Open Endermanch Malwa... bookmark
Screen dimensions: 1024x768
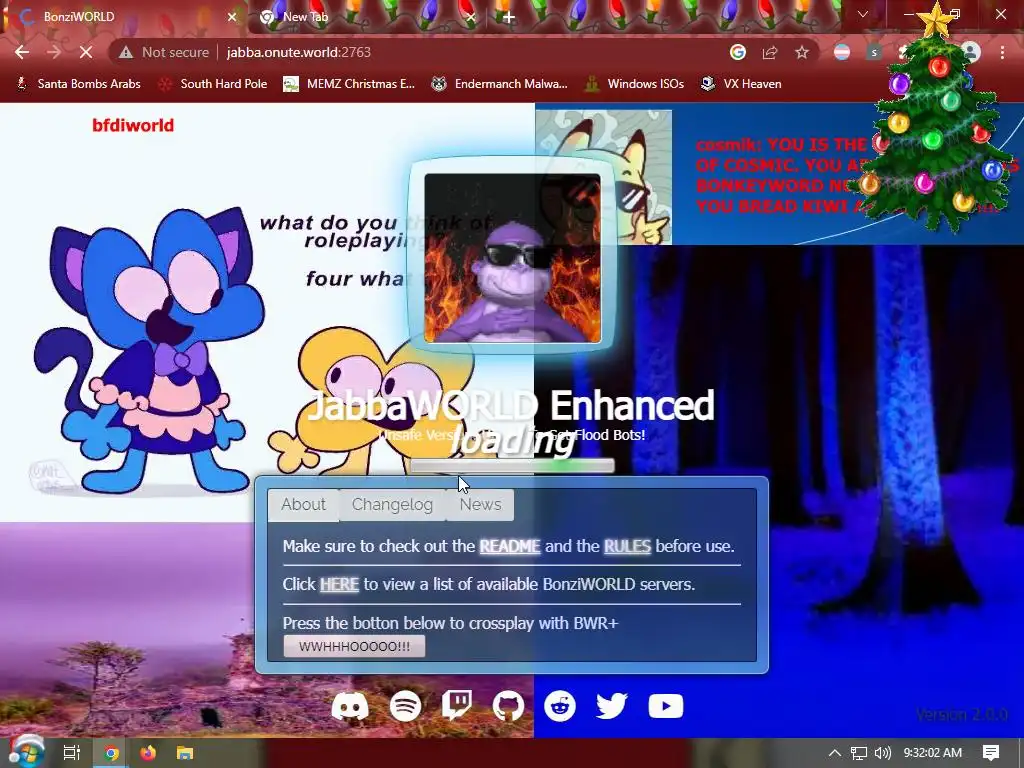pos(500,84)
